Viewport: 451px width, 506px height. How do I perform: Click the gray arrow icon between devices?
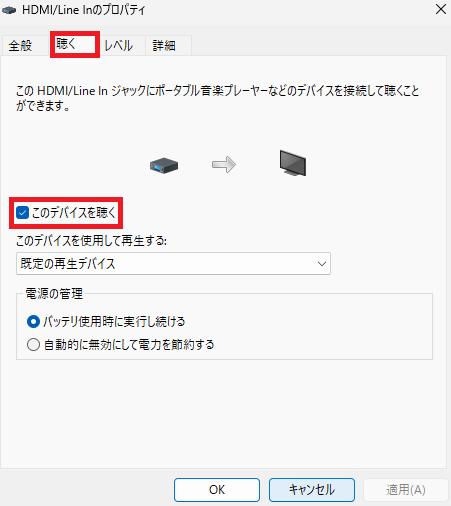coord(224,164)
